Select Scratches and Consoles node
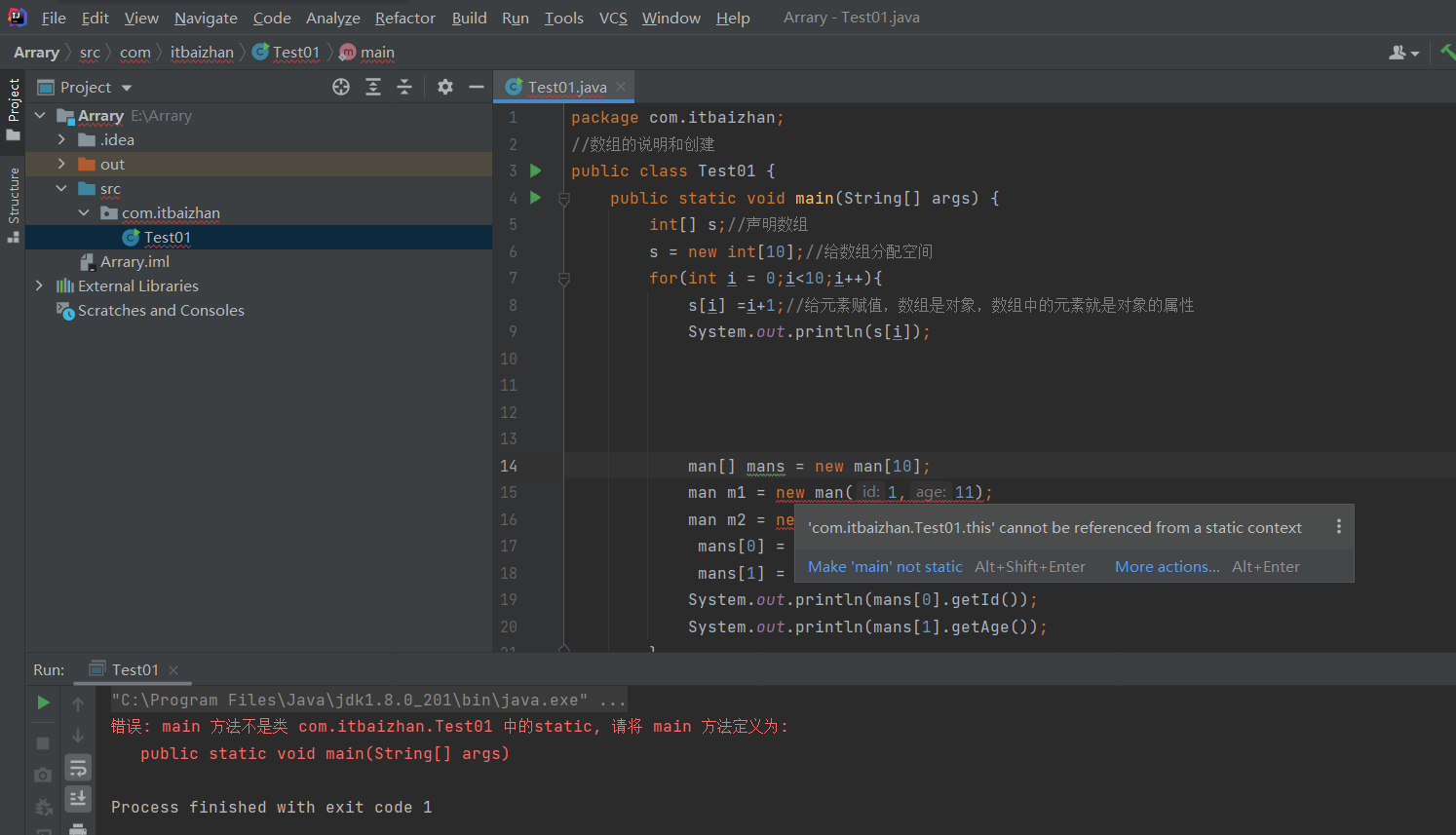Image resolution: width=1456 pixels, height=835 pixels. click(x=161, y=310)
